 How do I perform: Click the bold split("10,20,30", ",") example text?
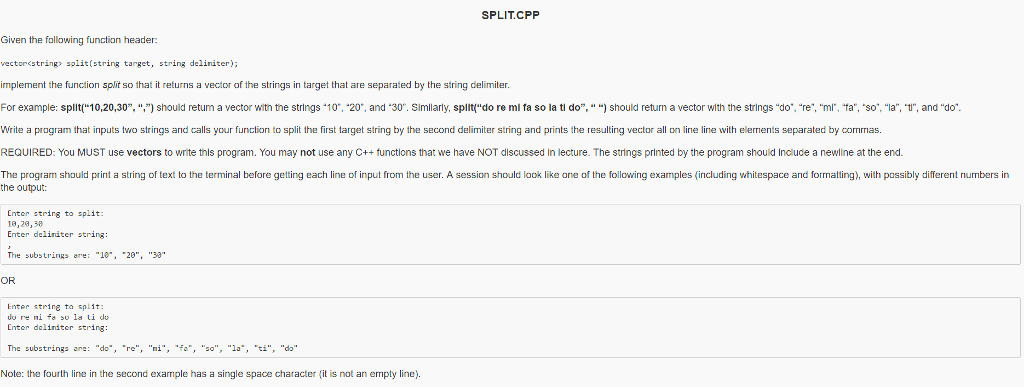pyautogui.click(x=108, y=107)
